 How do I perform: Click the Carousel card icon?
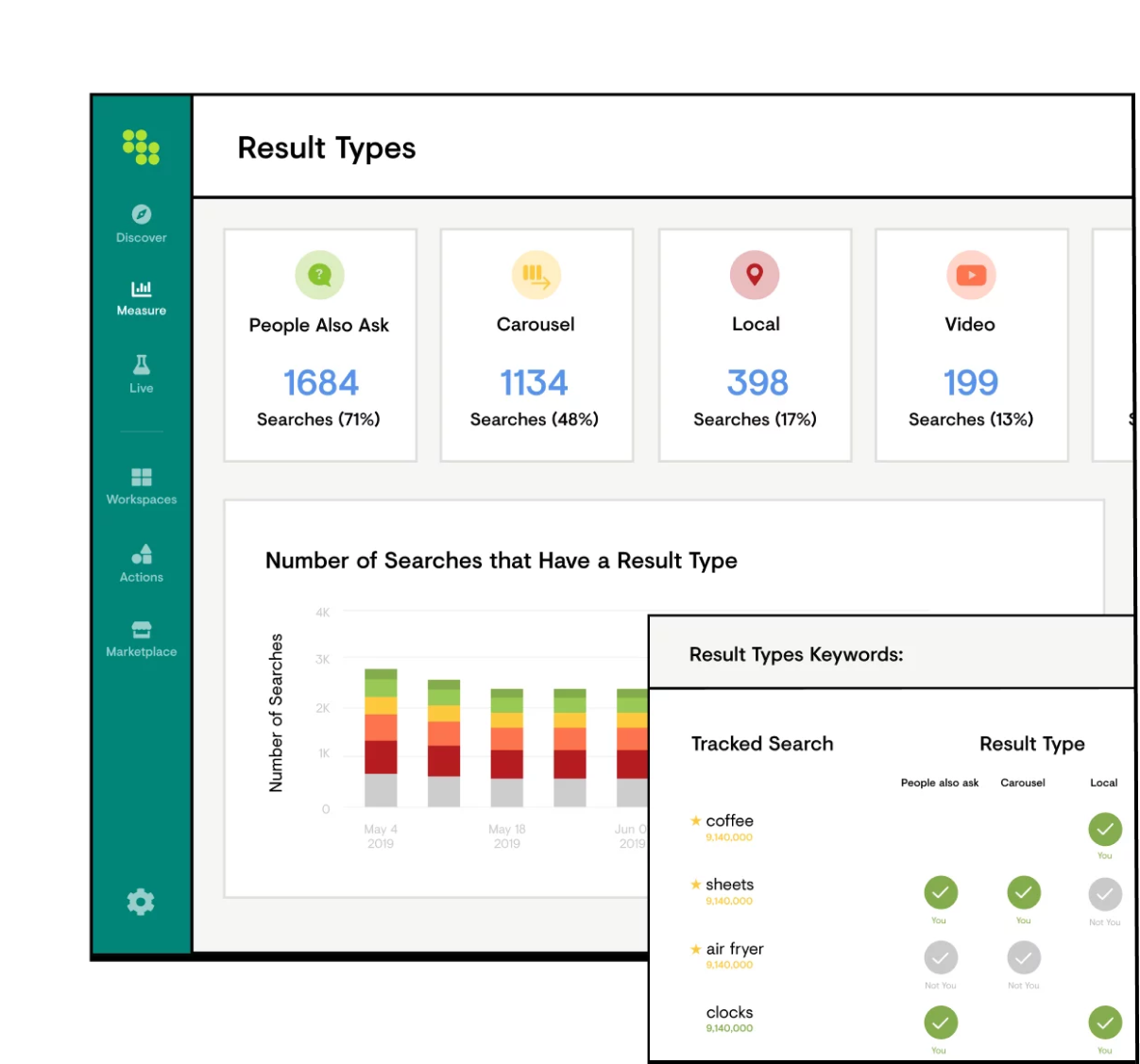click(x=536, y=275)
